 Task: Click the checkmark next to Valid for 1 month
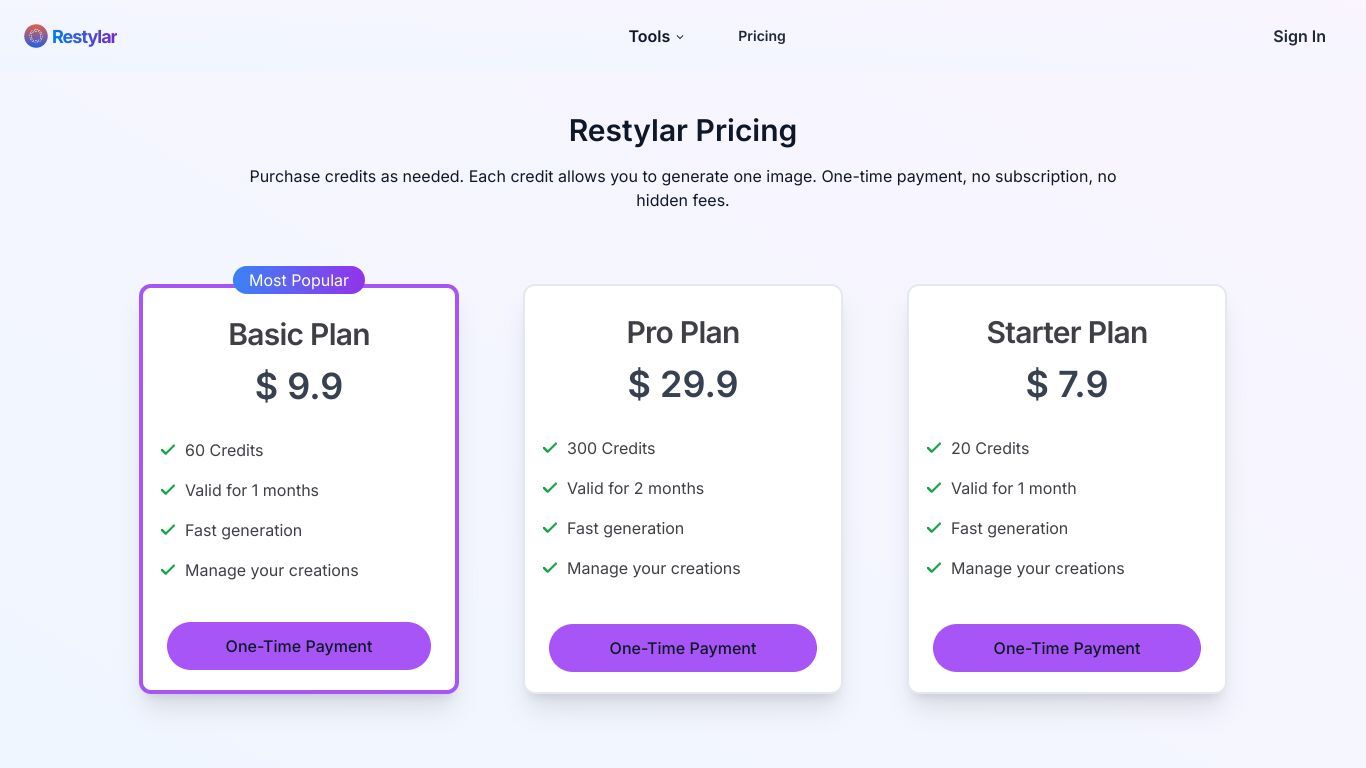934,488
